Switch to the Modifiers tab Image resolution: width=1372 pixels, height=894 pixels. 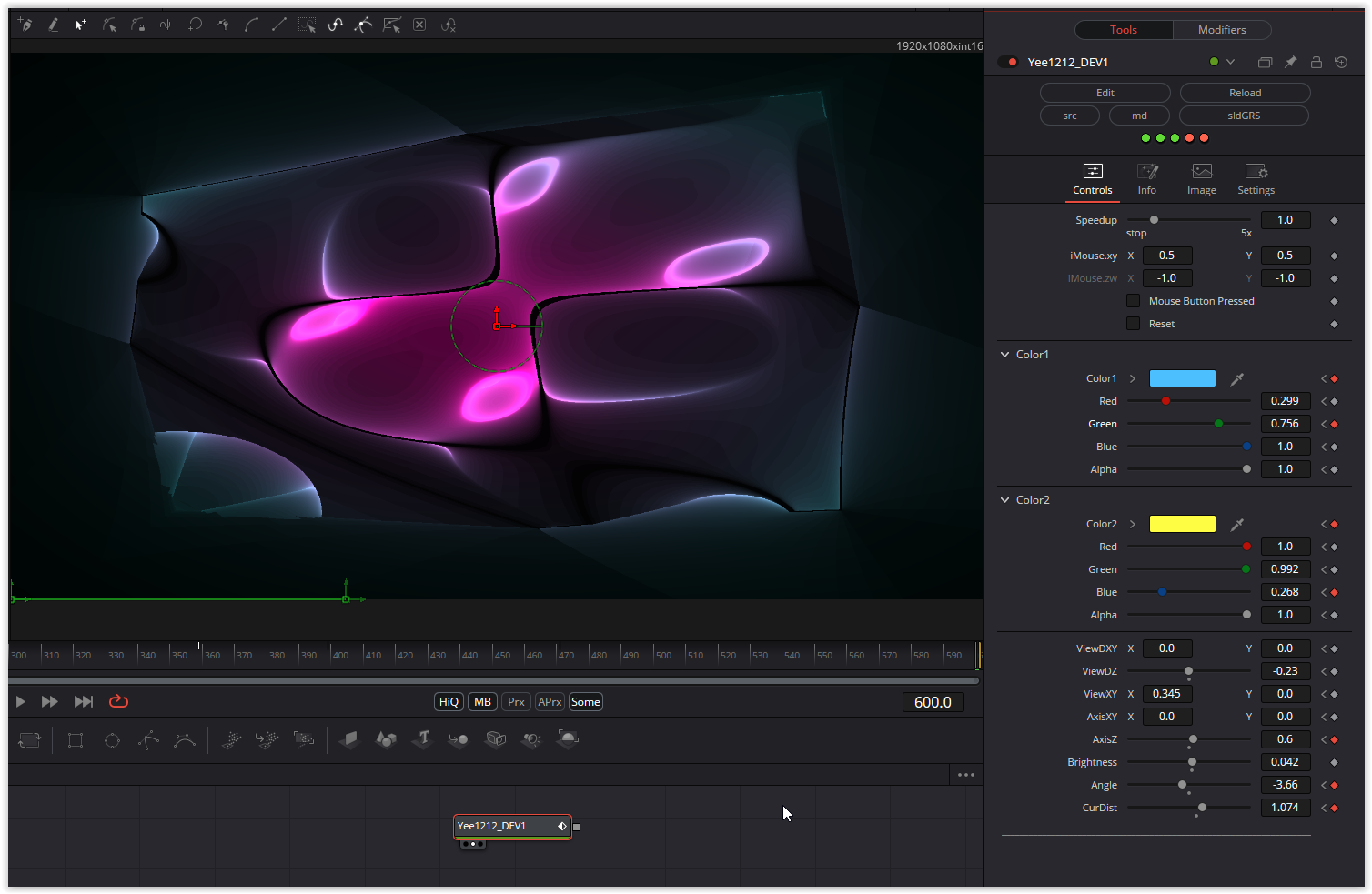pos(1222,30)
